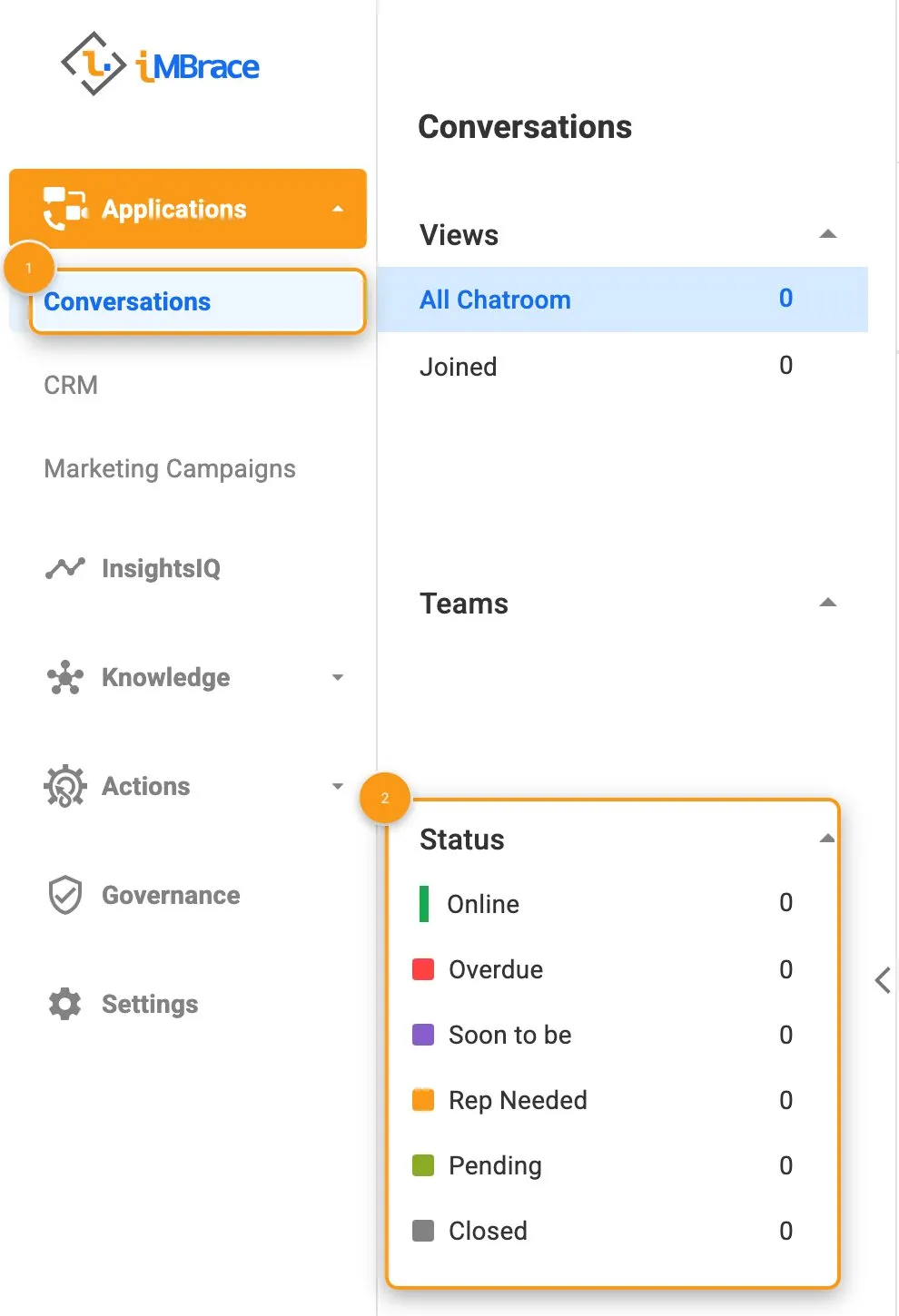Click the Conversations panel heading

[525, 127]
